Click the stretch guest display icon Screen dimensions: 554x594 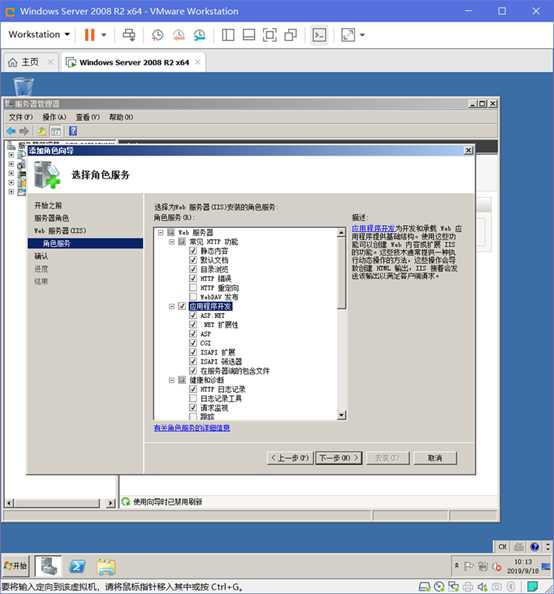(348, 35)
